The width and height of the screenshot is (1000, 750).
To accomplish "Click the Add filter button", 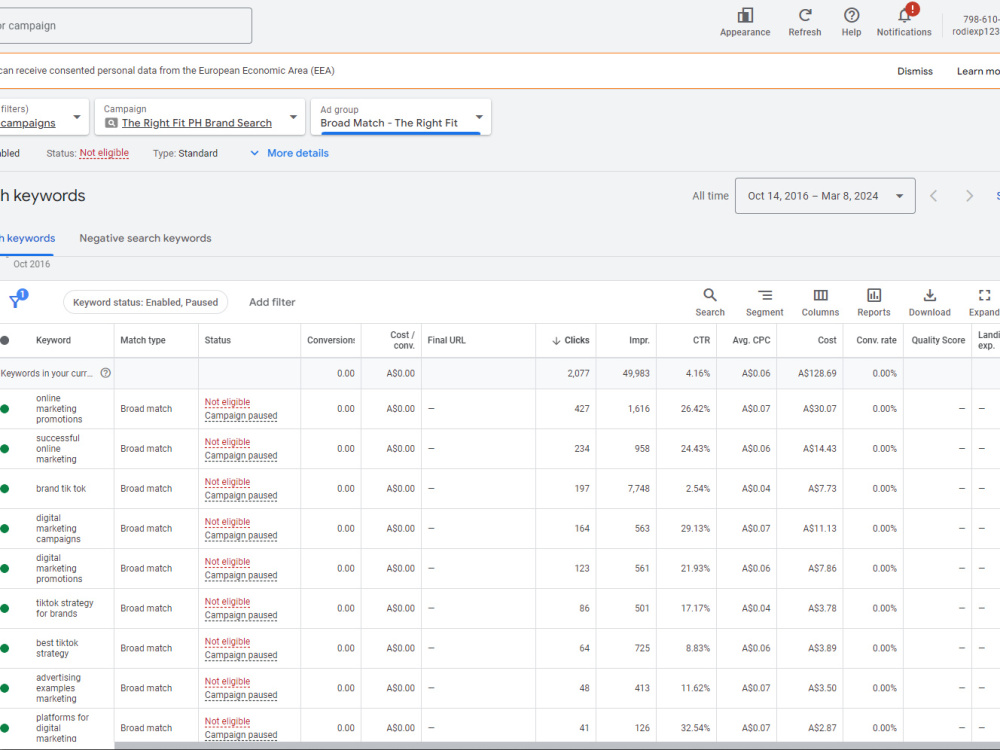I will 272,302.
